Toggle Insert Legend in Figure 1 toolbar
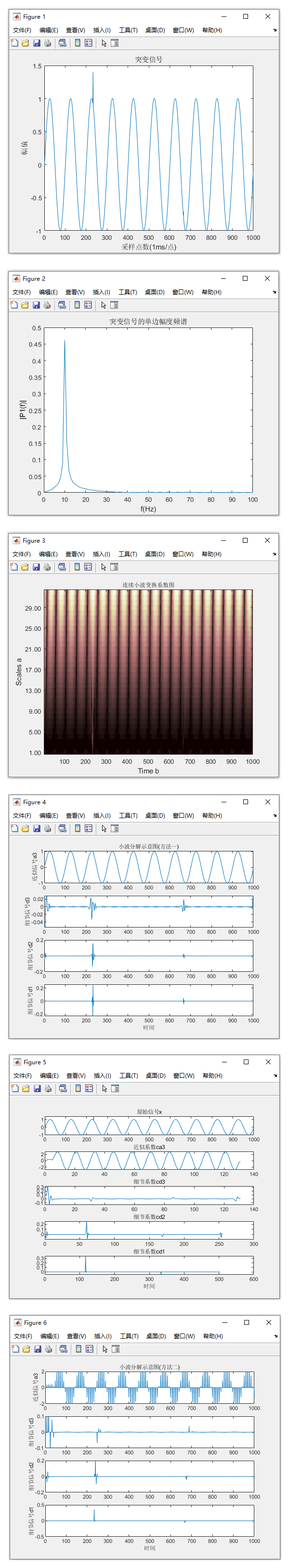Image resolution: width=289 pixels, height=1568 pixels. coord(88,43)
